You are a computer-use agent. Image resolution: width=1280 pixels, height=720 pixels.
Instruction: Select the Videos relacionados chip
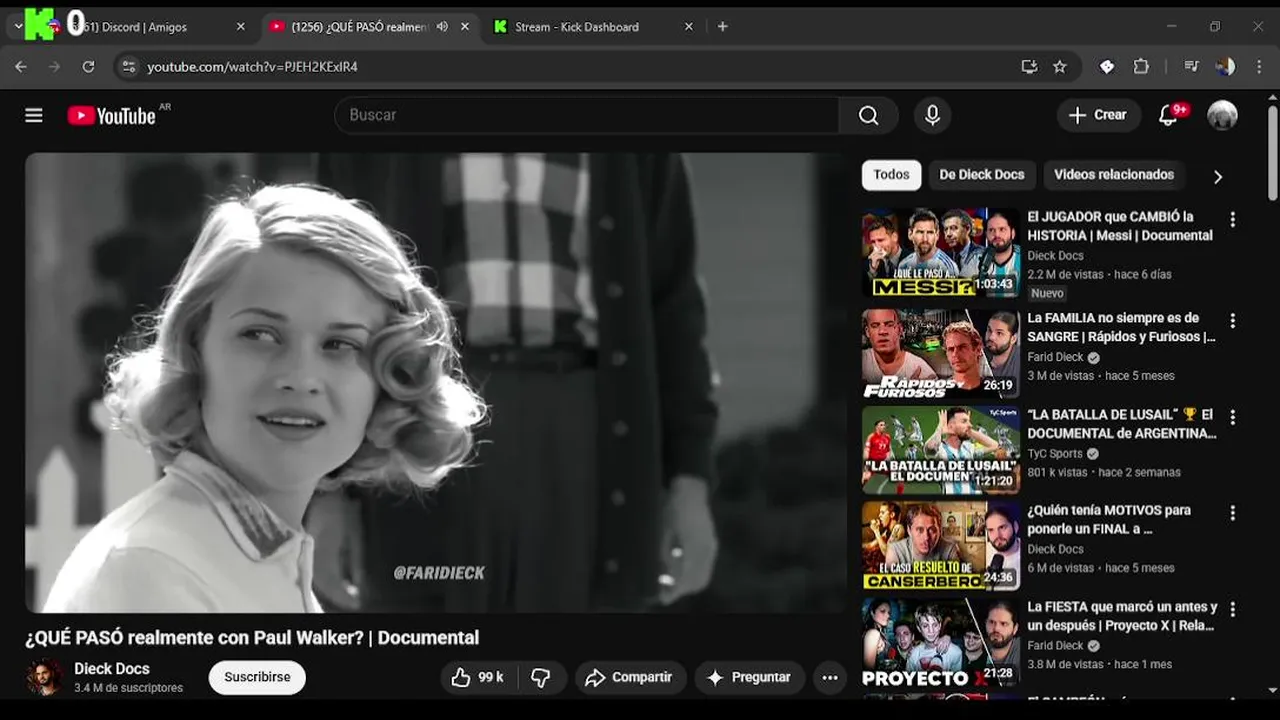(x=1114, y=175)
